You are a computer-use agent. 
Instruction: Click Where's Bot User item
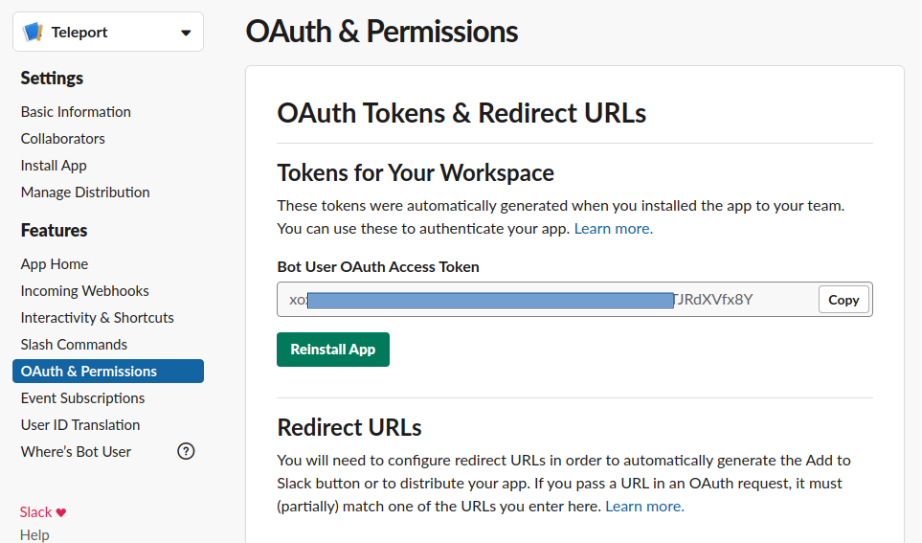click(76, 452)
